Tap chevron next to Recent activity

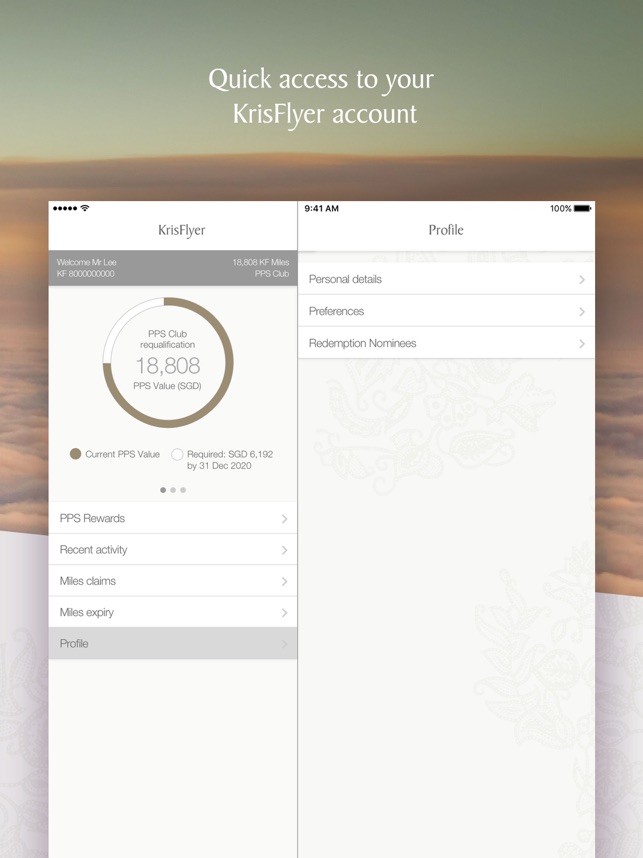click(x=285, y=550)
